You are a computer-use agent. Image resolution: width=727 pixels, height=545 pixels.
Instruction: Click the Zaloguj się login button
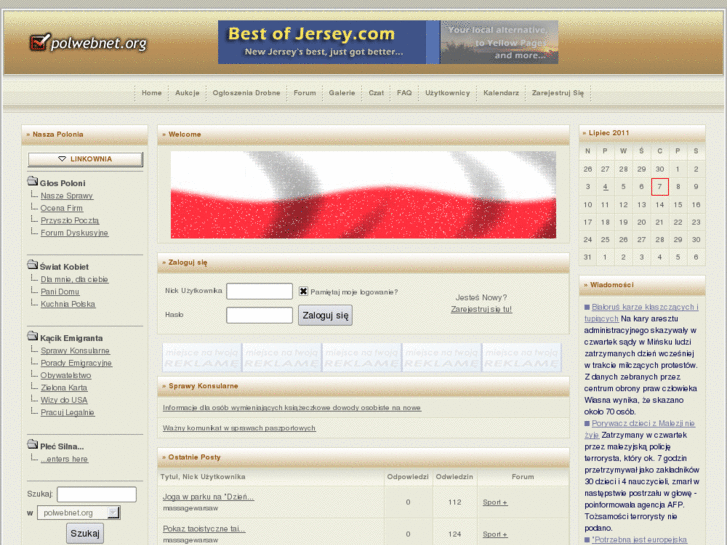click(x=325, y=315)
